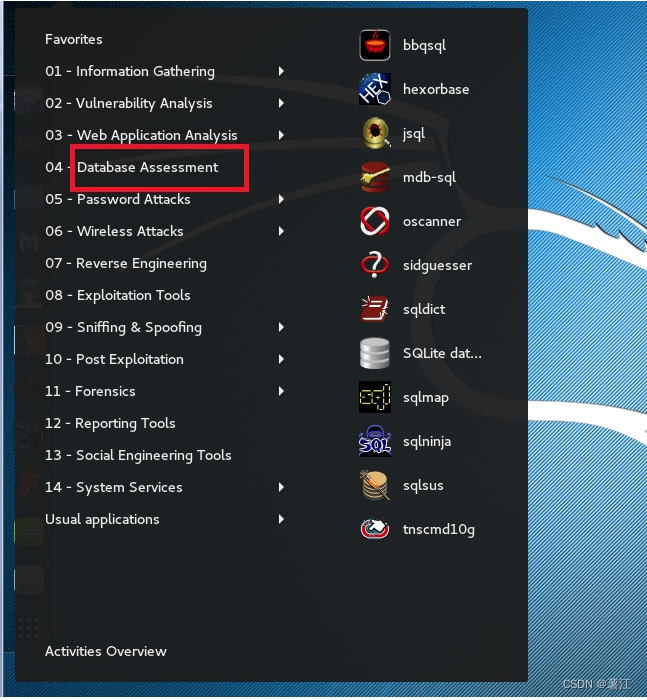This screenshot has width=647, height=700.
Task: Click the mdb-sql app name
Action: [429, 178]
